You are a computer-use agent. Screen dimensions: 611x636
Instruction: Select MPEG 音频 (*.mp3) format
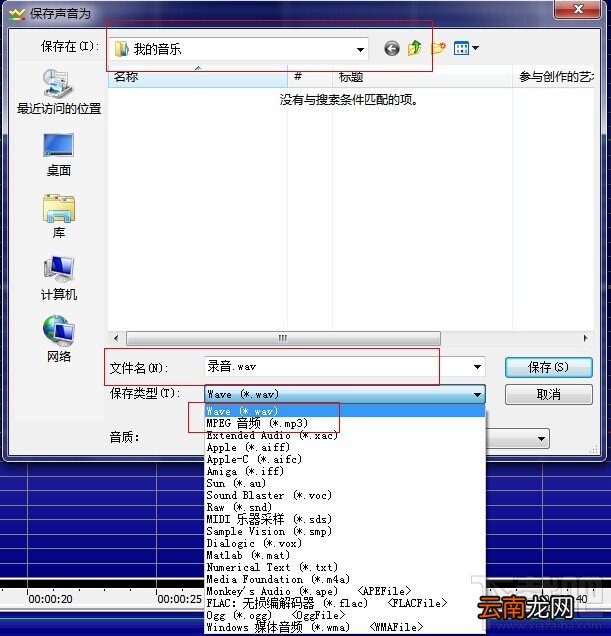[x=345, y=423]
